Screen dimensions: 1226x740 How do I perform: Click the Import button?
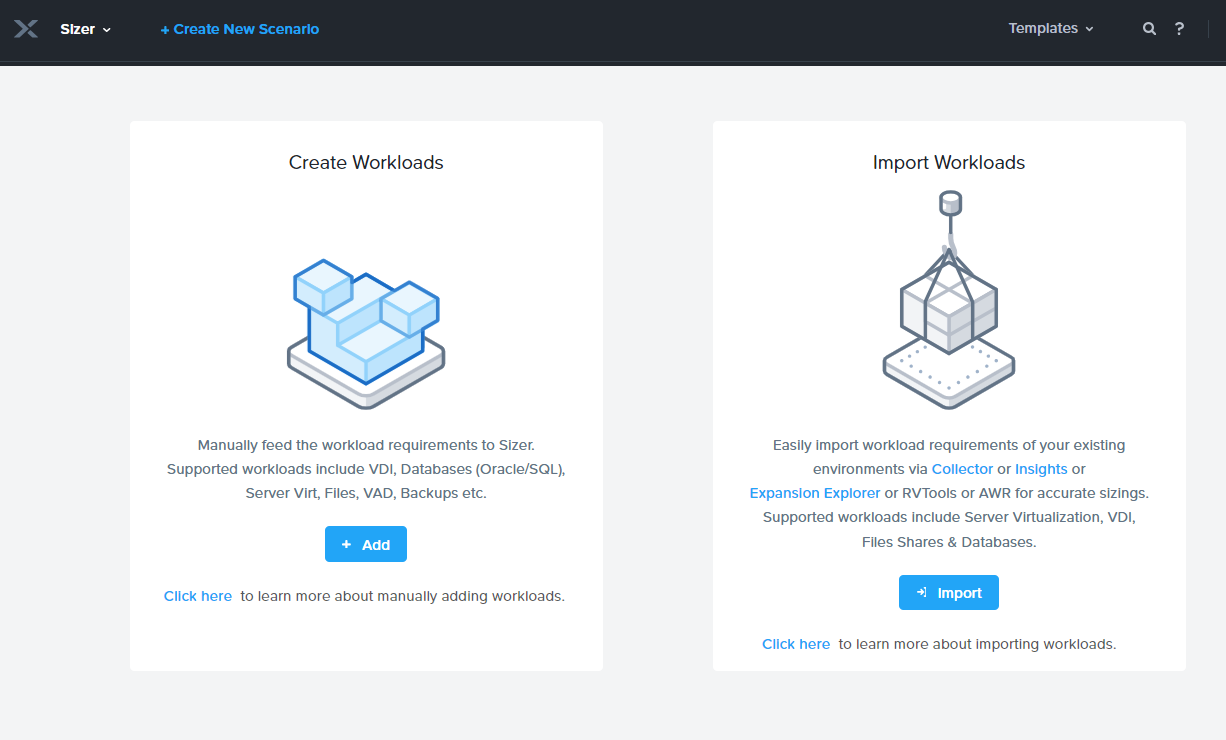click(x=948, y=592)
